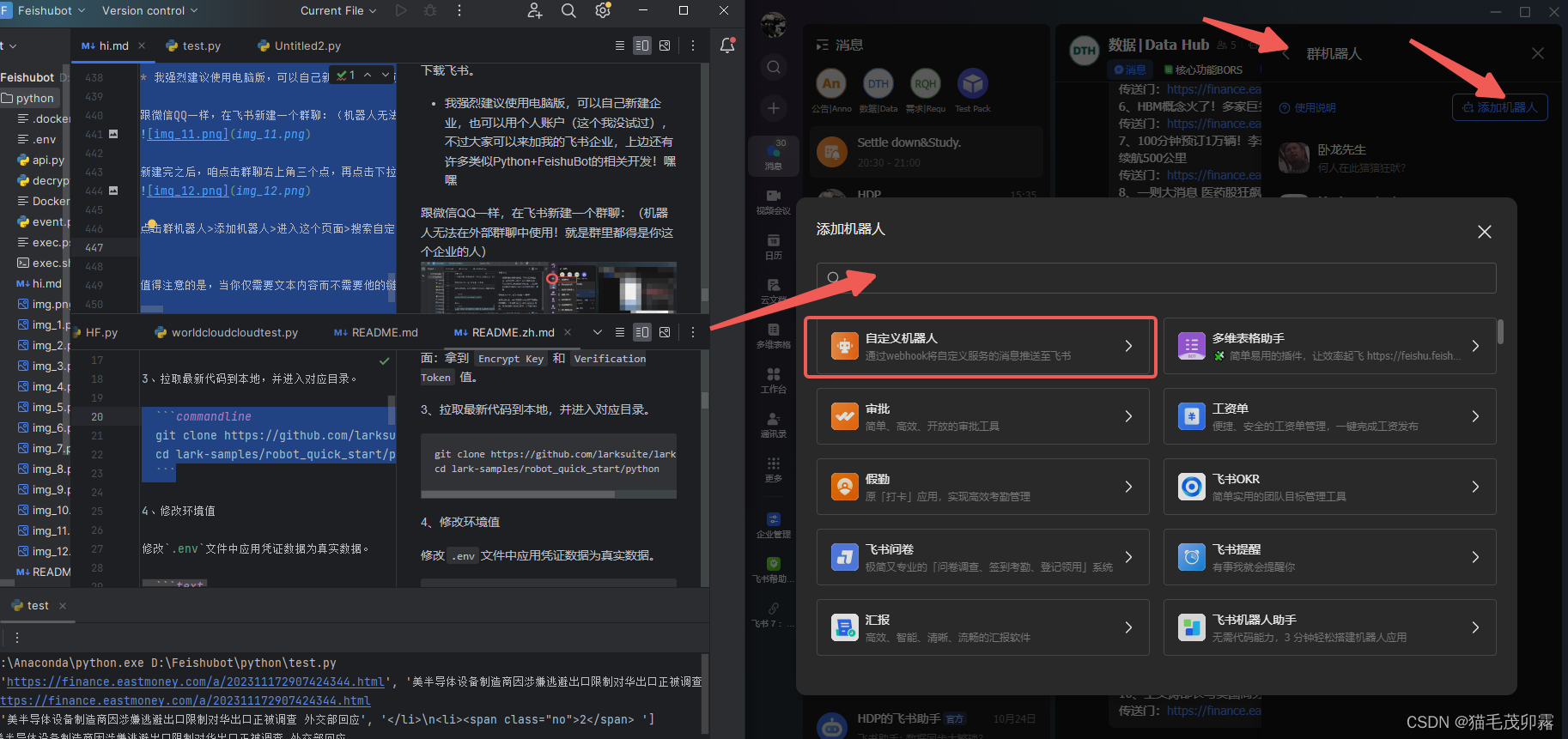Open api.py in project tree
This screenshot has width=1568, height=739.
(40, 160)
